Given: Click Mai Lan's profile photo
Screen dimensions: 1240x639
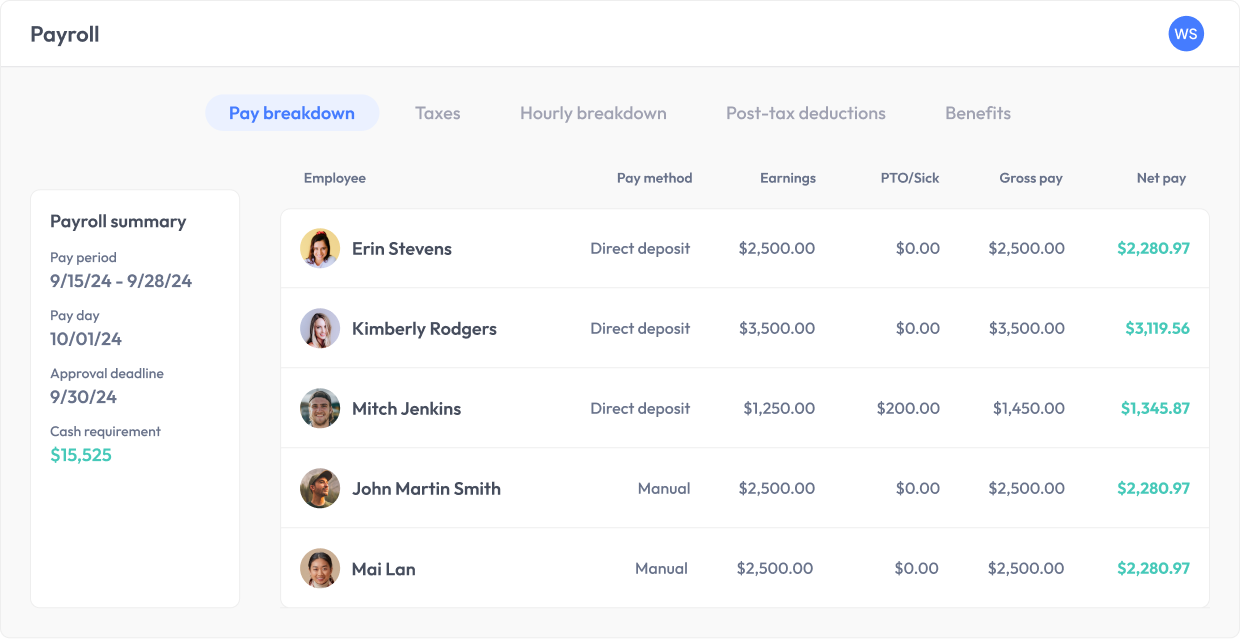Looking at the screenshot, I should pos(320,568).
